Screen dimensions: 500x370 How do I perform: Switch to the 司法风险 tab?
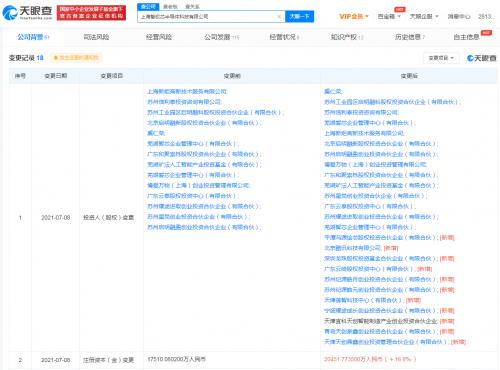tap(96, 37)
